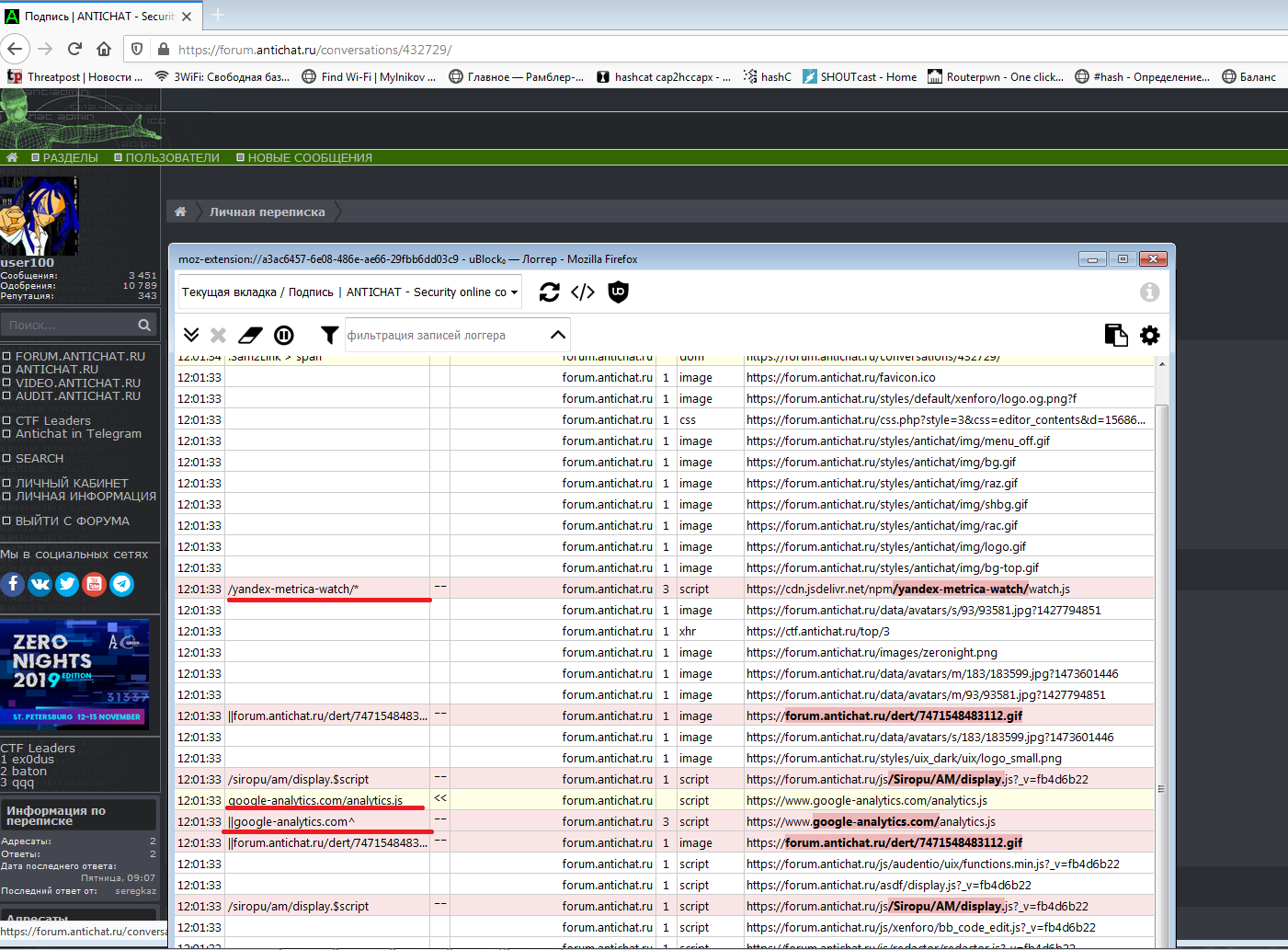Open the DOM inspector code icon
1288x950 pixels.
(x=583, y=292)
